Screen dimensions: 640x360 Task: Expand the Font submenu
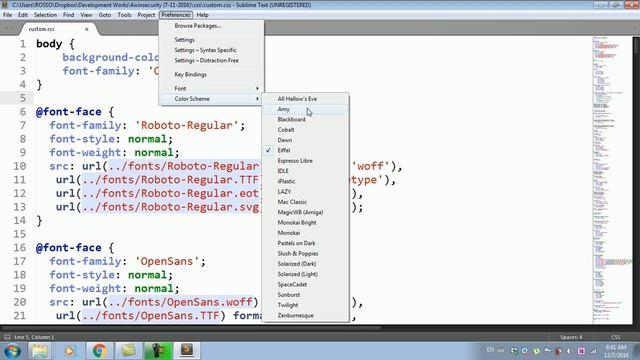211,88
